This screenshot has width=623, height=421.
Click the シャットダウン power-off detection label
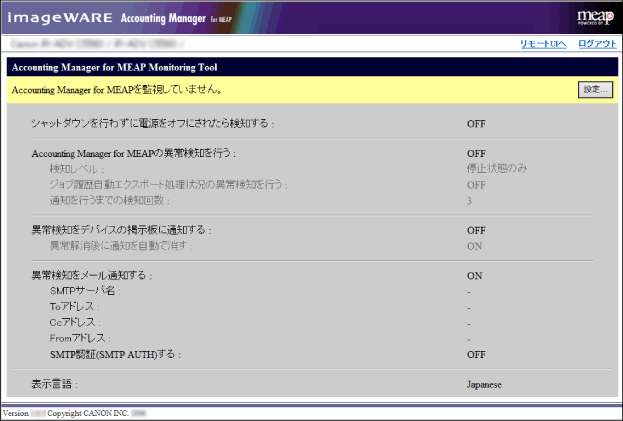pos(153,124)
